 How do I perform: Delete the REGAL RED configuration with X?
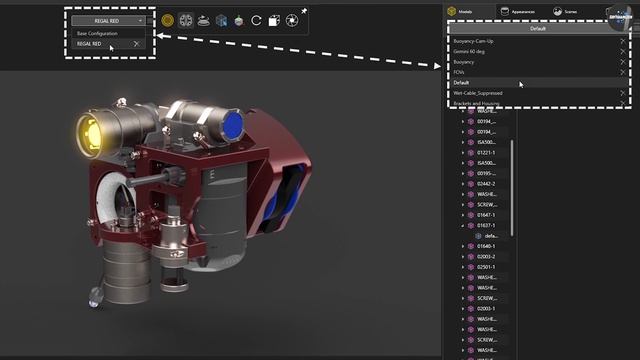(x=136, y=44)
